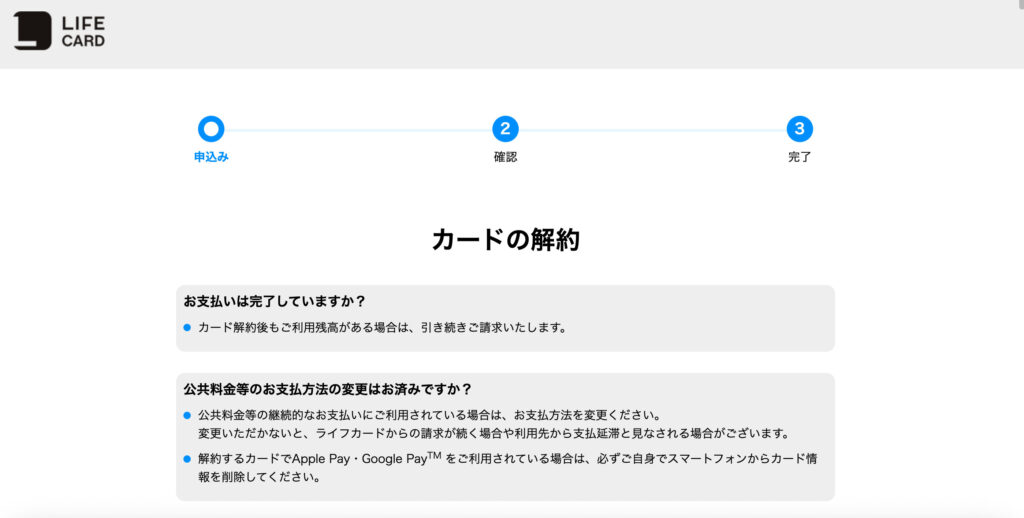Click the 変更いただかないと warning sentence

pos(495,434)
